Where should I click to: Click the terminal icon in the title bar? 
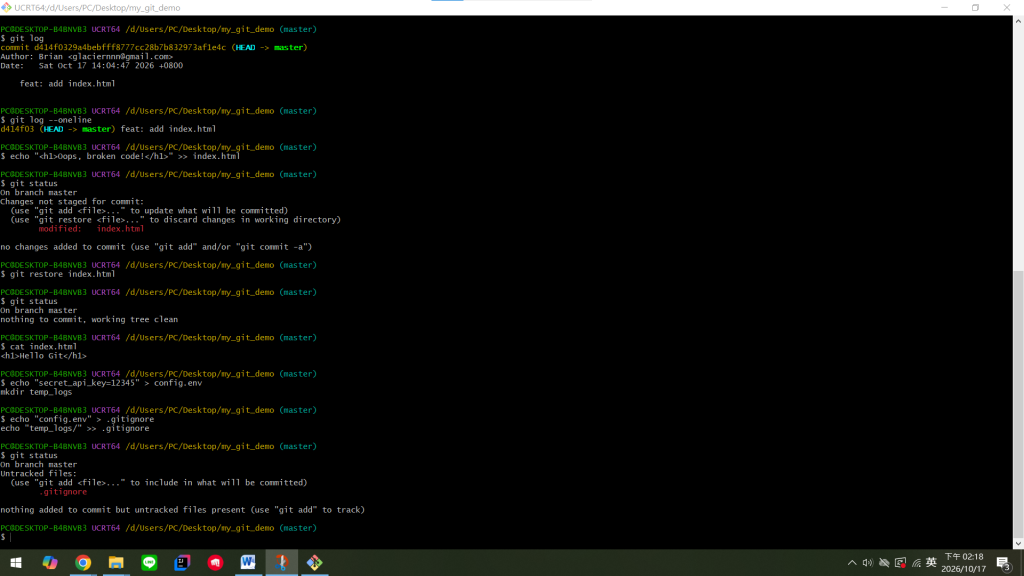click(6, 8)
